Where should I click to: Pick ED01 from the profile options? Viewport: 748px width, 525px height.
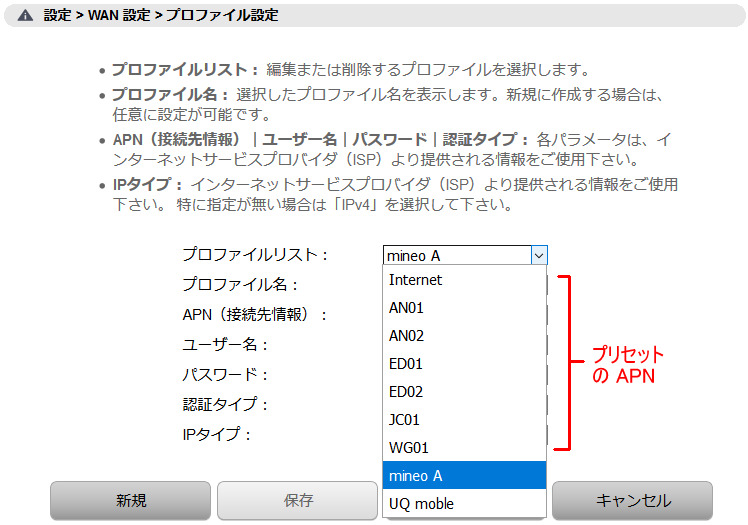point(464,364)
